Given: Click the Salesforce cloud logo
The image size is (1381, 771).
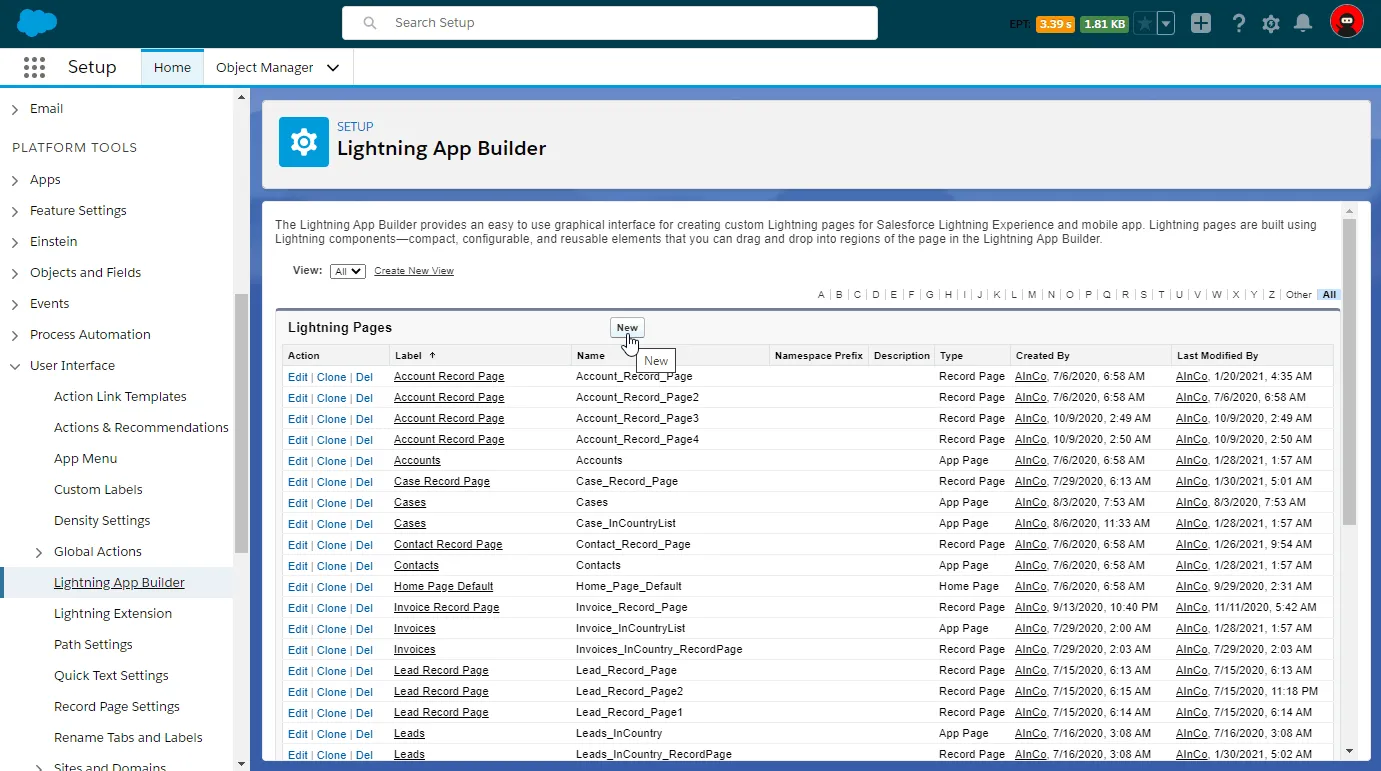Looking at the screenshot, I should (37, 23).
